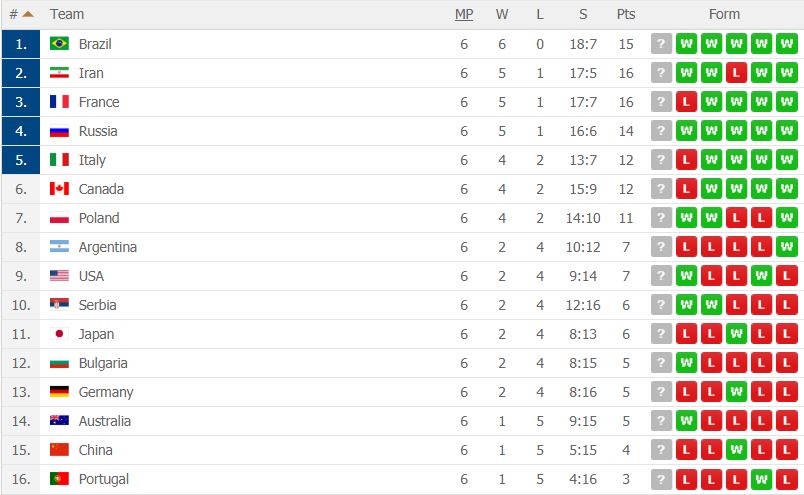Open the Russia team link
Viewport: 804px width, 495px height.
coord(98,131)
